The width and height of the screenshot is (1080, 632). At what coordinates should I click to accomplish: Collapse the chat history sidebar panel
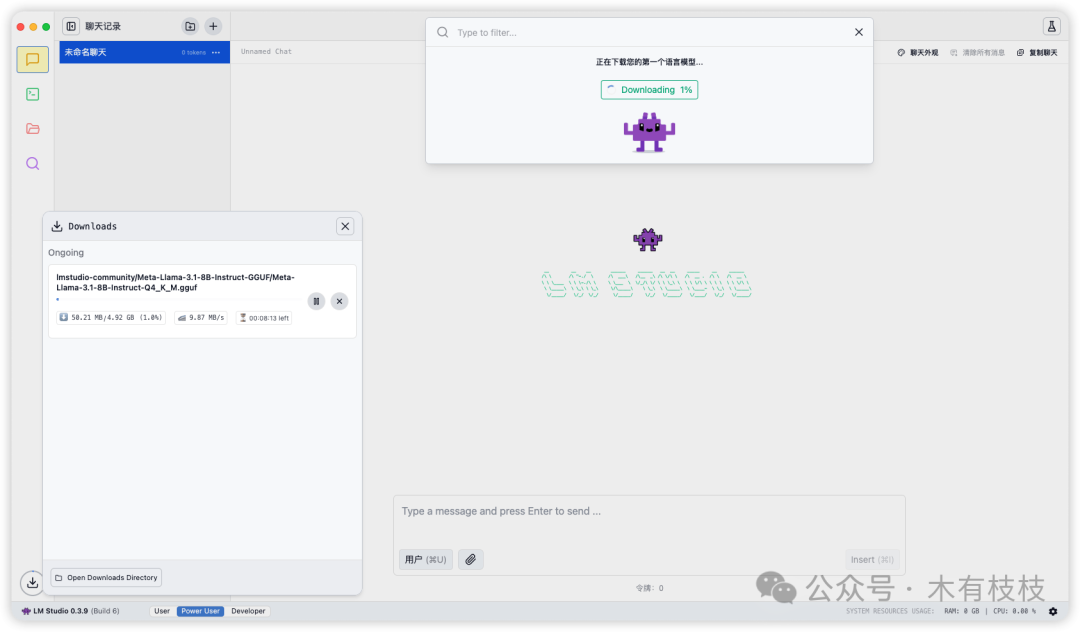pyautogui.click(x=71, y=26)
